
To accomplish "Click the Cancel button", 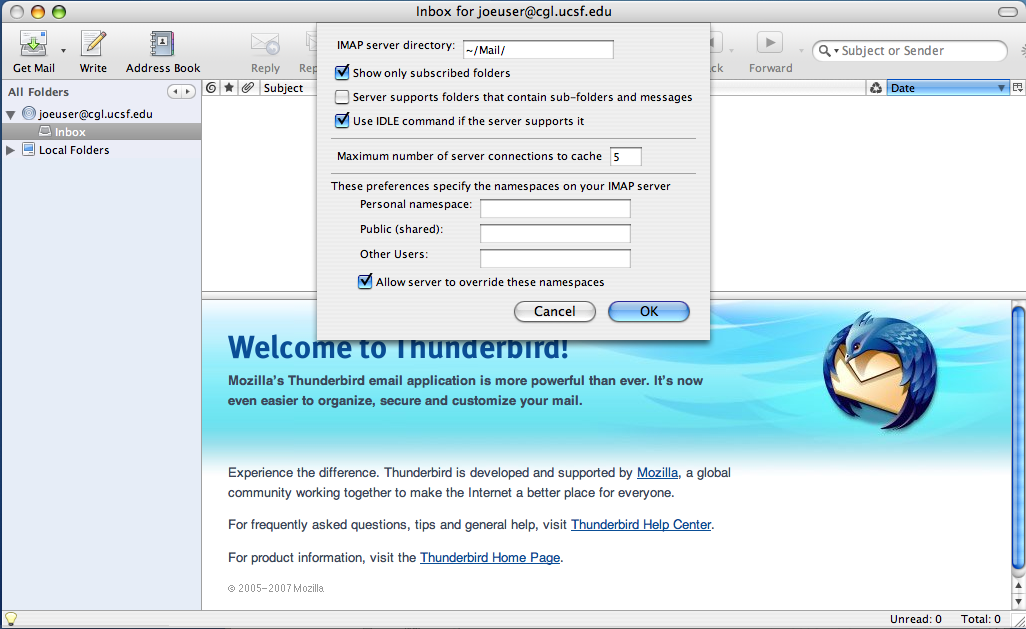I will coord(555,312).
